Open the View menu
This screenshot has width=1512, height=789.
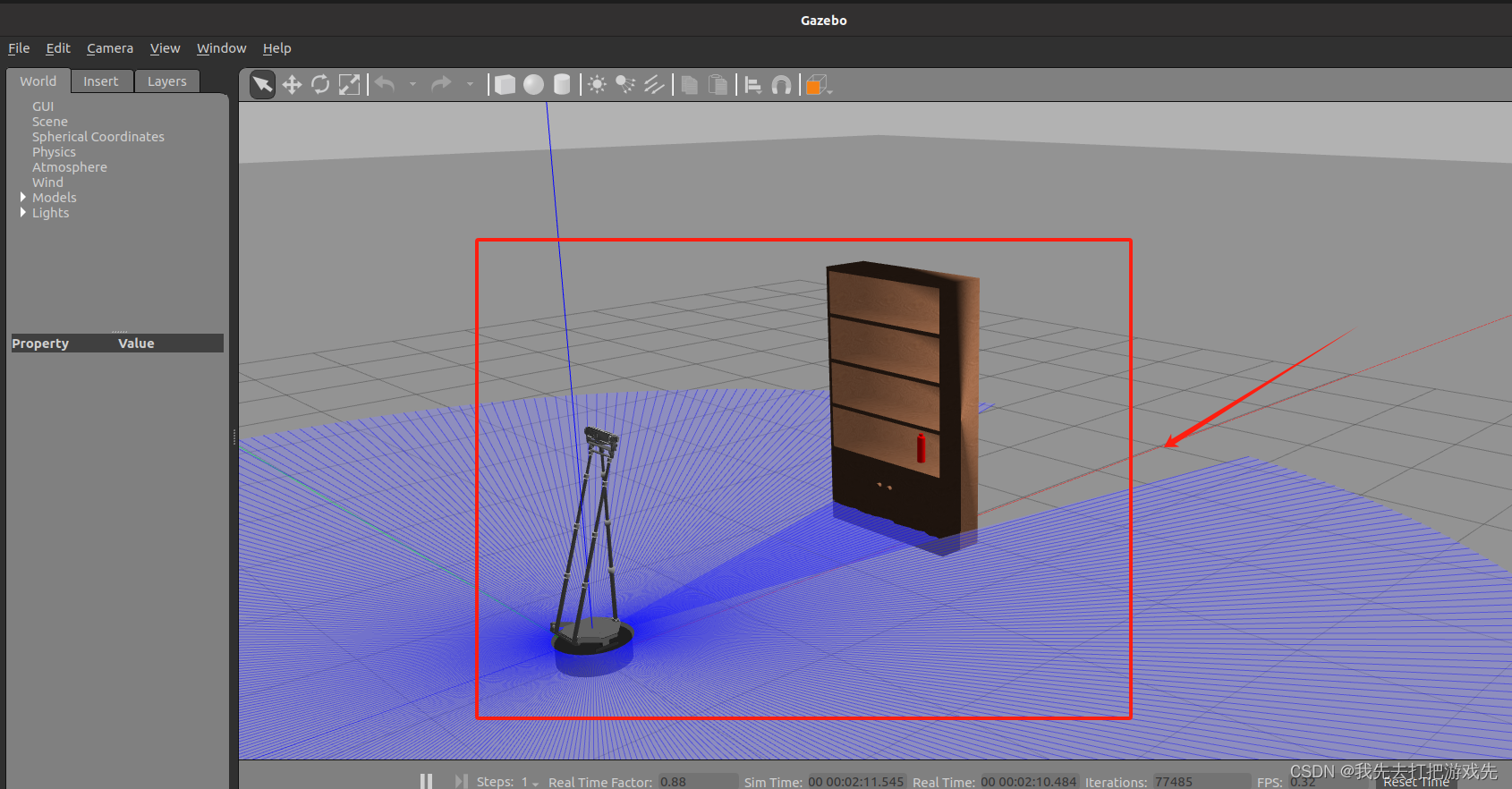165,48
